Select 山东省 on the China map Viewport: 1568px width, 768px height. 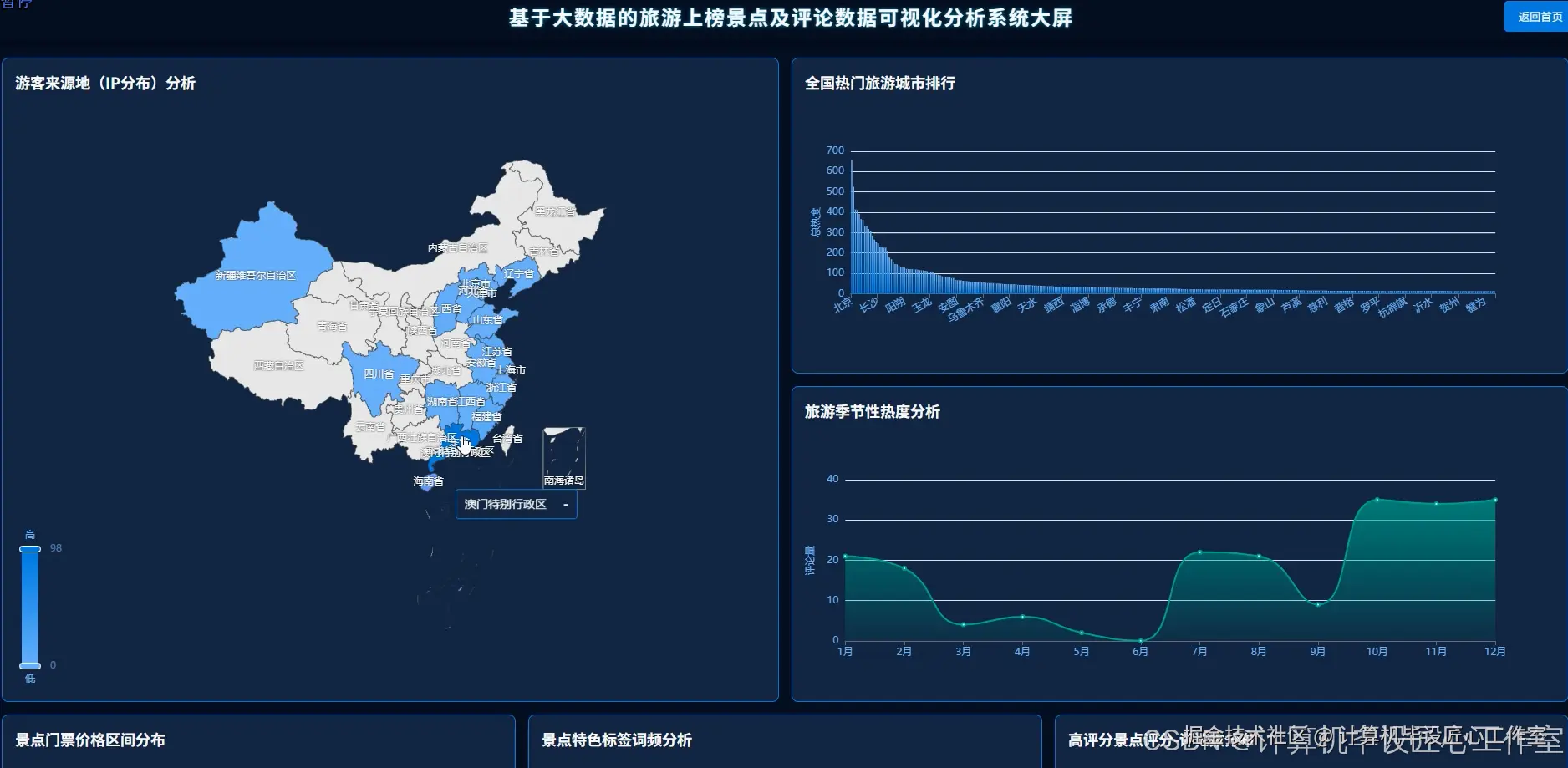click(488, 320)
